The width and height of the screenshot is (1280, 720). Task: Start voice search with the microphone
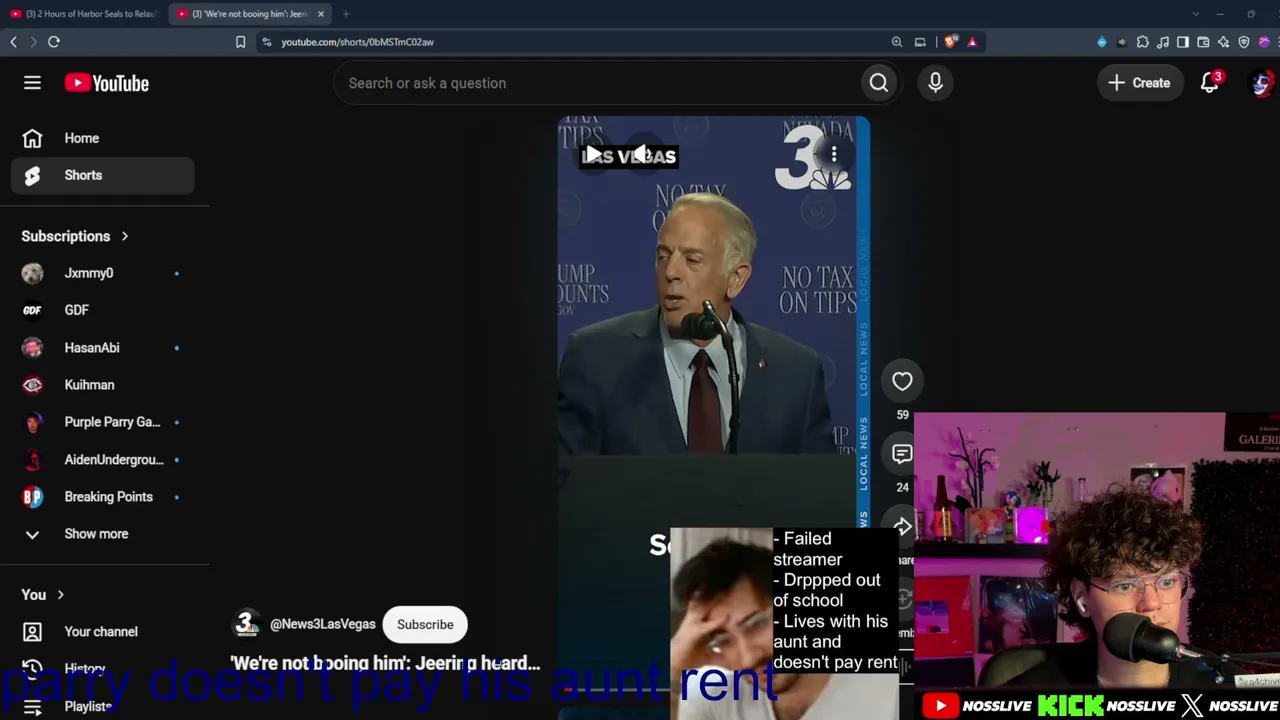[935, 83]
